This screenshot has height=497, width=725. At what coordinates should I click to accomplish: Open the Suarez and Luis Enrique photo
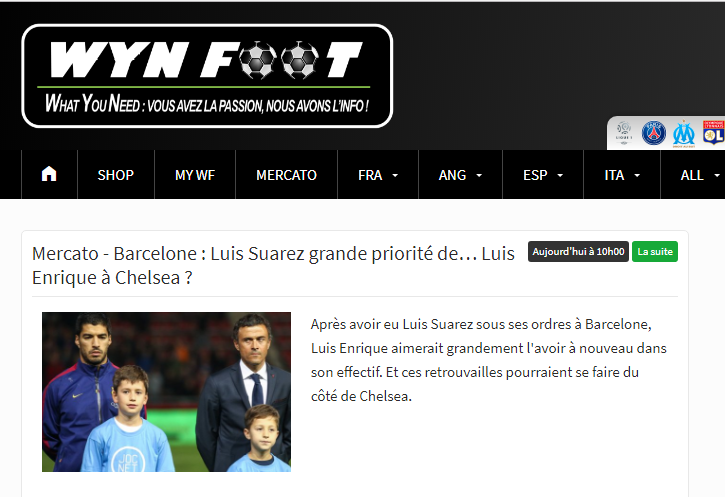(166, 392)
